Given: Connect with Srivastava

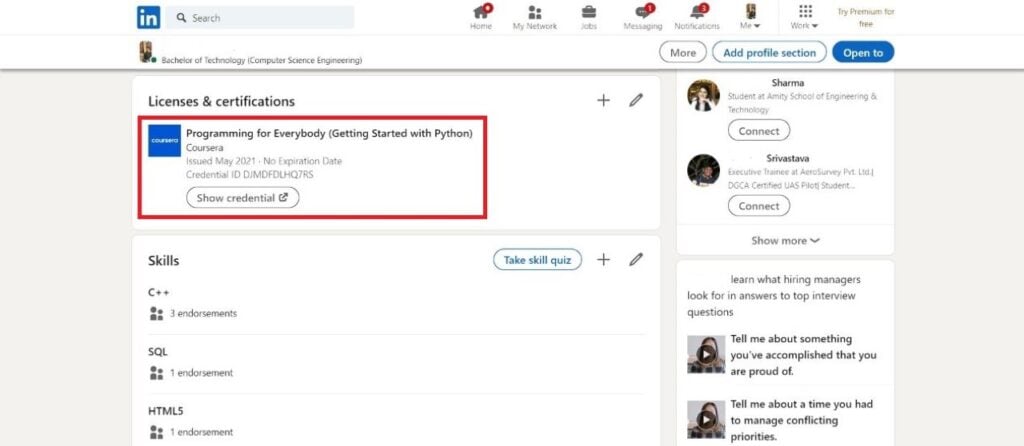Looking at the screenshot, I should click(758, 206).
